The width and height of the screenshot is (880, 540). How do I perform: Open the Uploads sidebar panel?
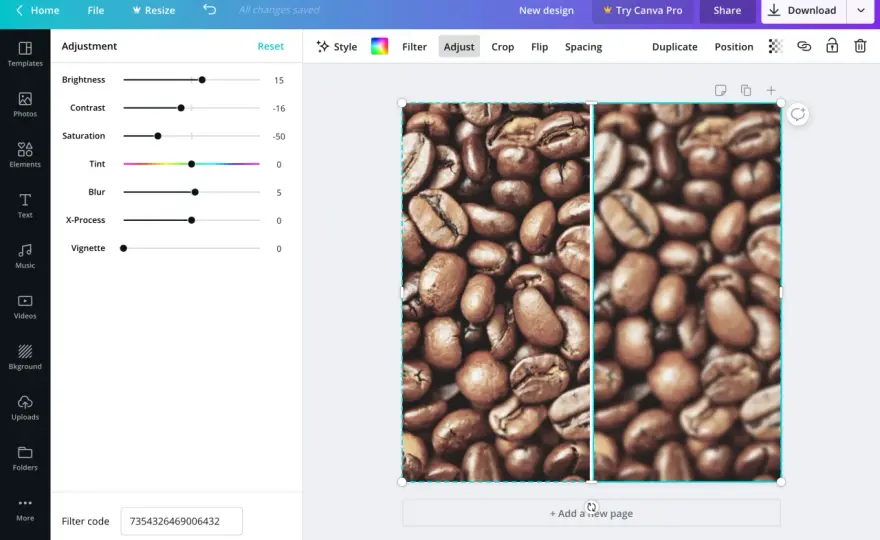25,408
